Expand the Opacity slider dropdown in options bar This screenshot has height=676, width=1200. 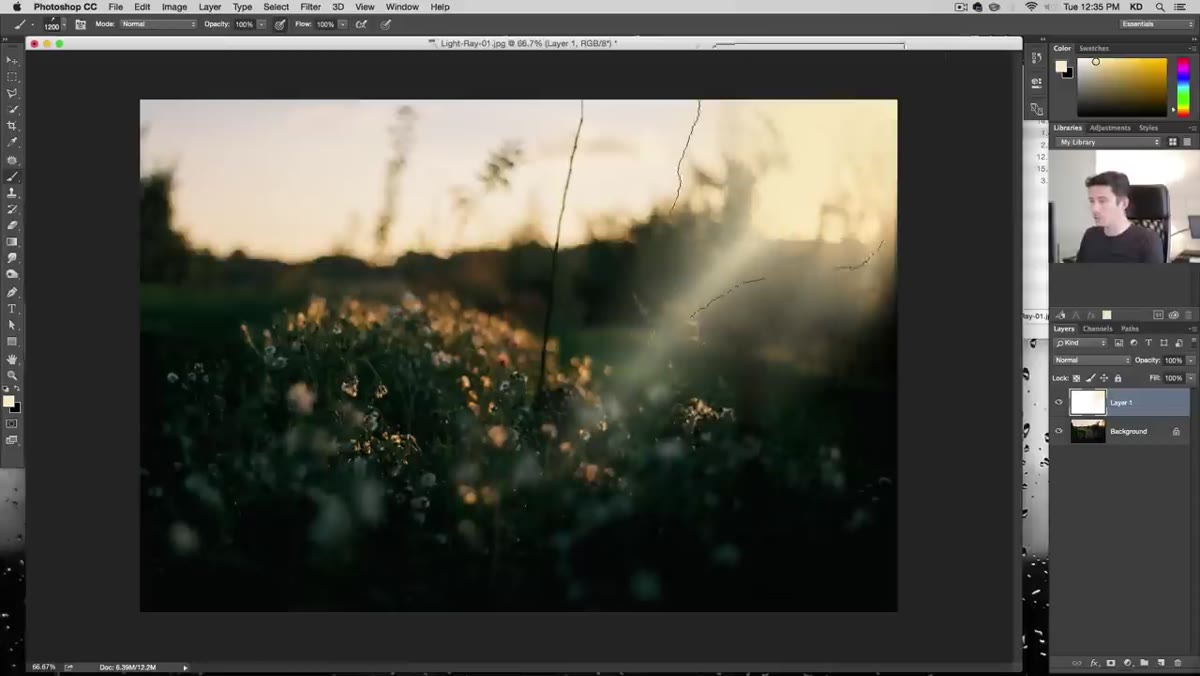click(261, 24)
